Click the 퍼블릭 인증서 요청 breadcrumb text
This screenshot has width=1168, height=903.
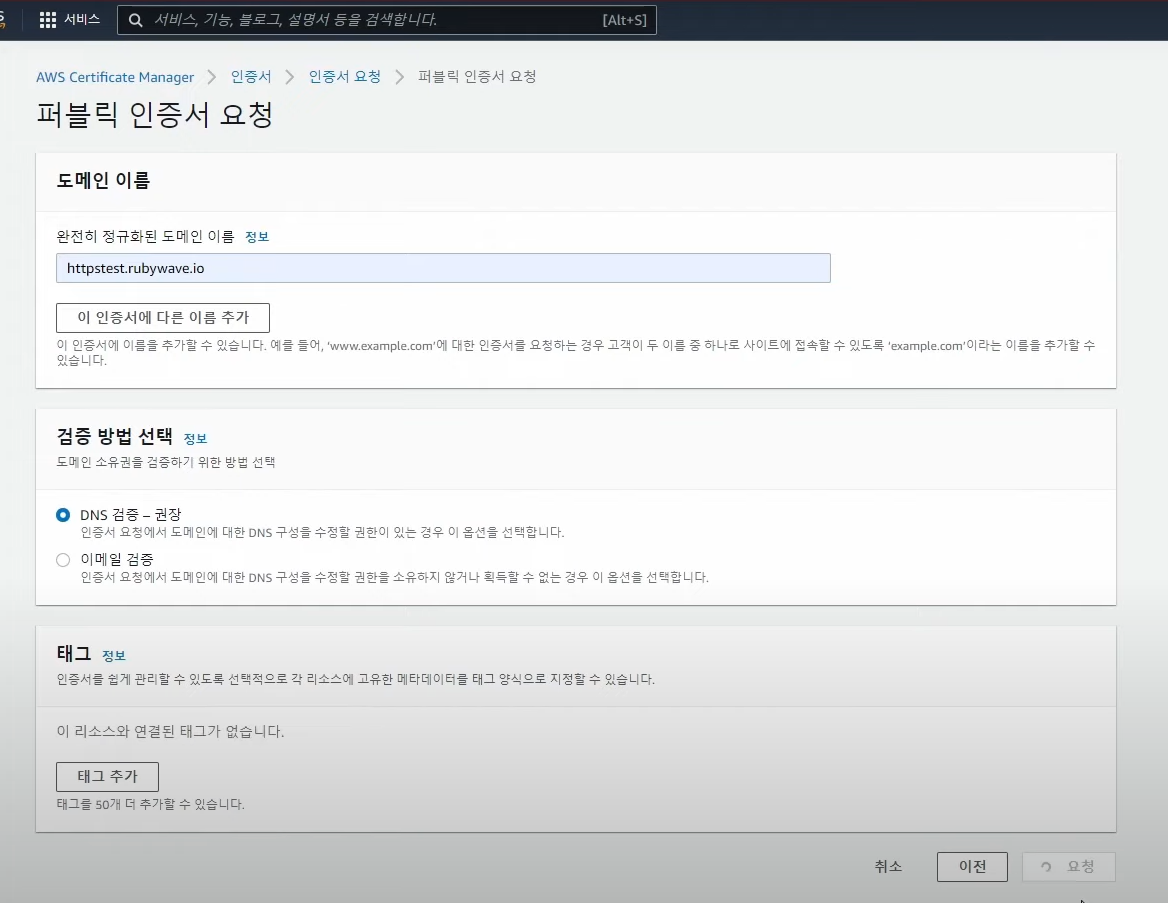click(x=477, y=77)
